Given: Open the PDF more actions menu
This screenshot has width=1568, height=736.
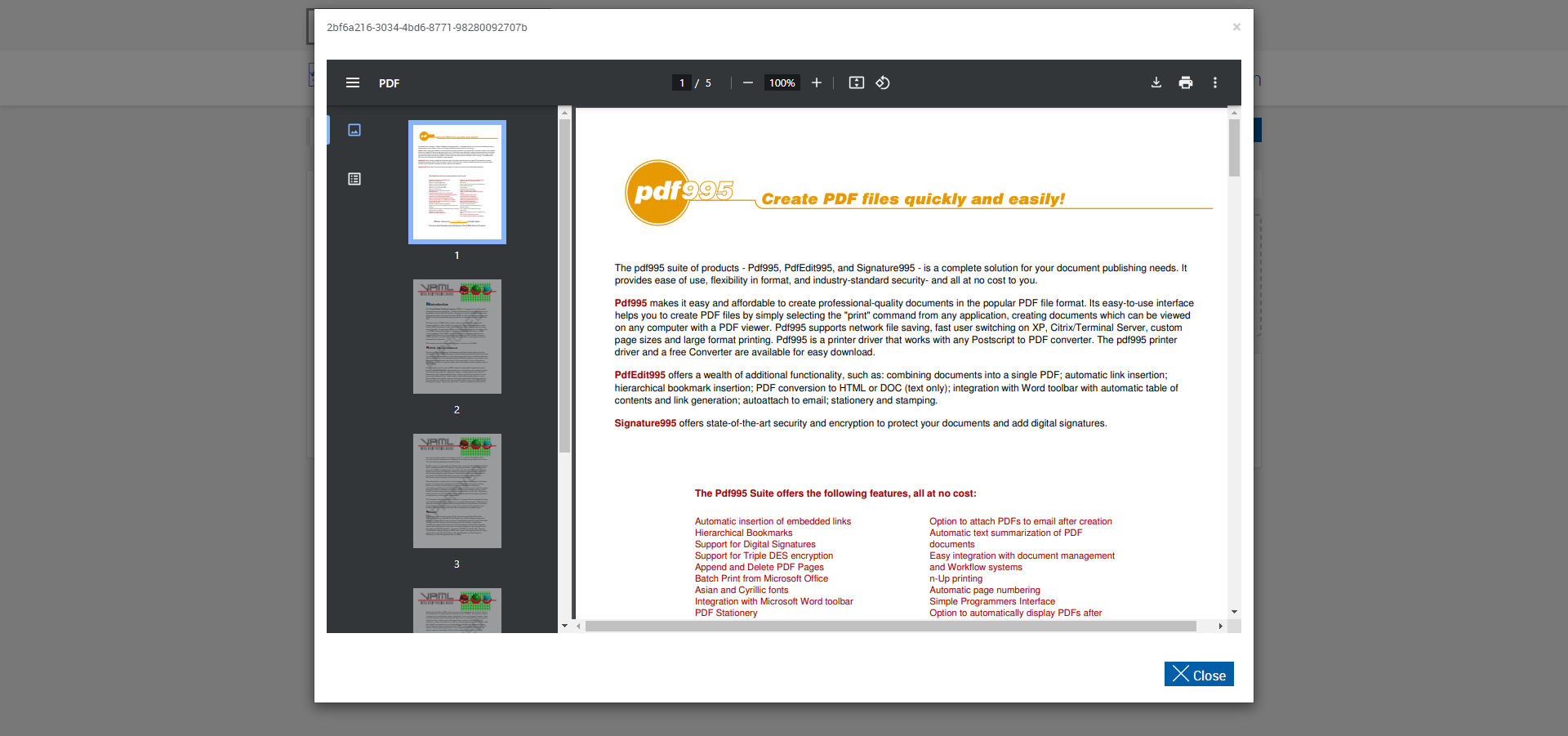Looking at the screenshot, I should point(1215,83).
